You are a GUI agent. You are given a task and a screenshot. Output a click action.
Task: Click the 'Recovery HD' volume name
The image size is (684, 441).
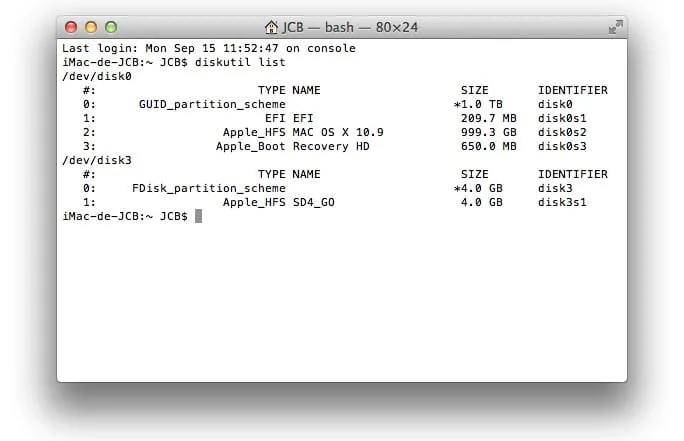point(331,147)
